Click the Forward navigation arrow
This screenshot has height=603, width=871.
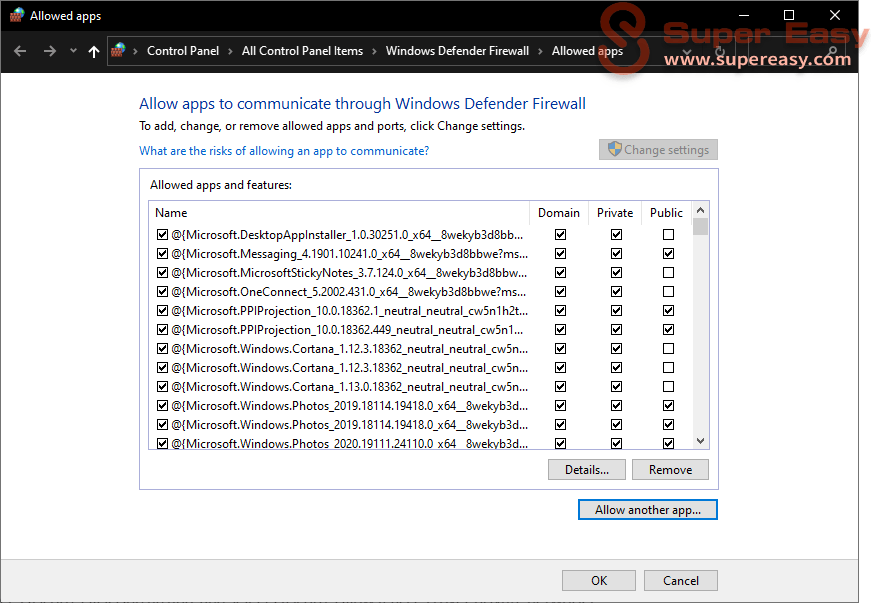[x=49, y=51]
